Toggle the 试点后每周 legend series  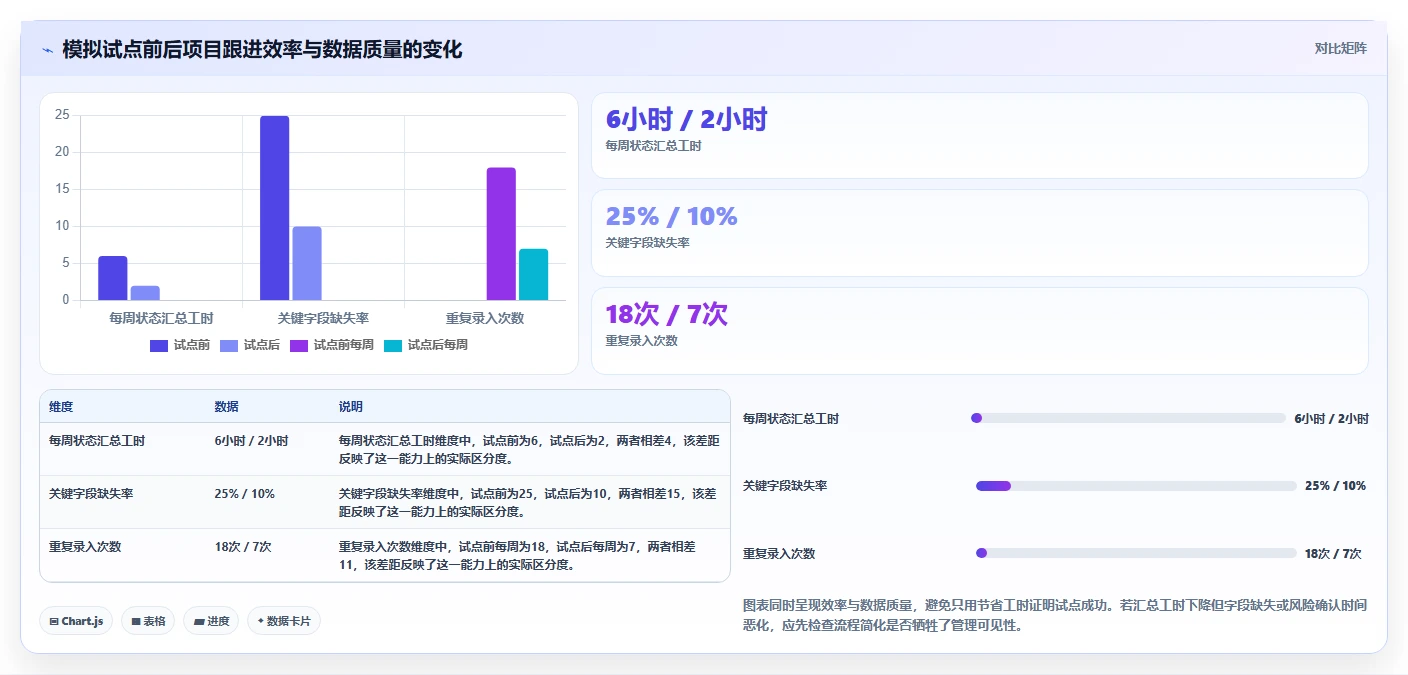[x=426, y=345]
